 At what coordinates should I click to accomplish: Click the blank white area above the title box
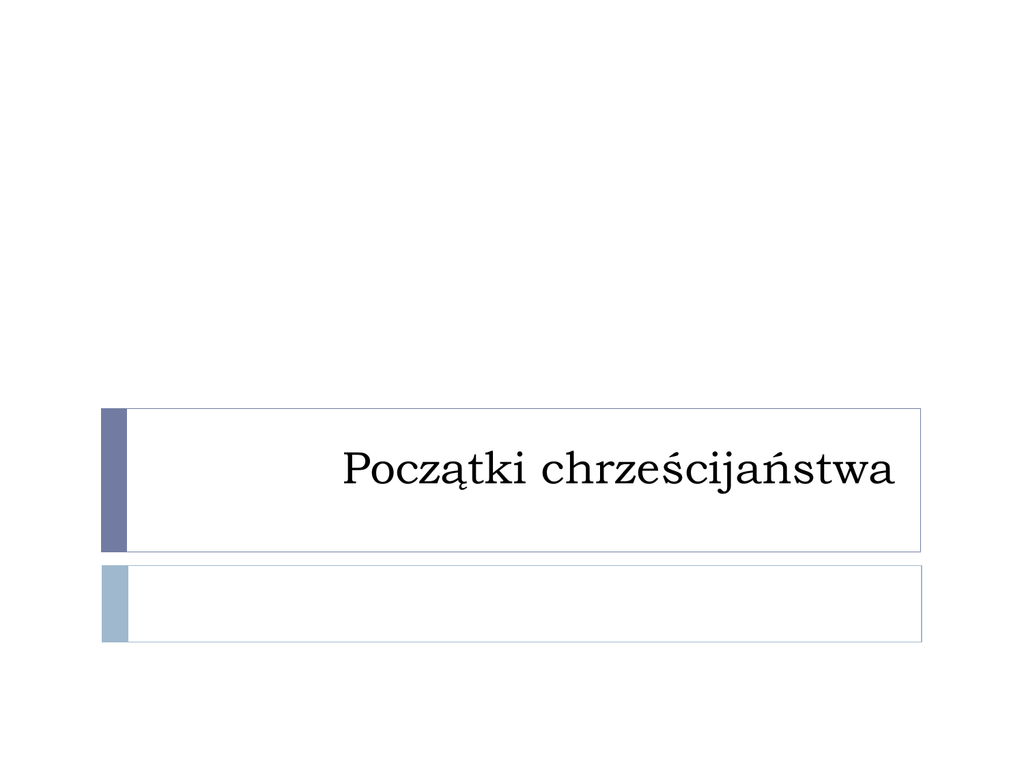point(512,200)
